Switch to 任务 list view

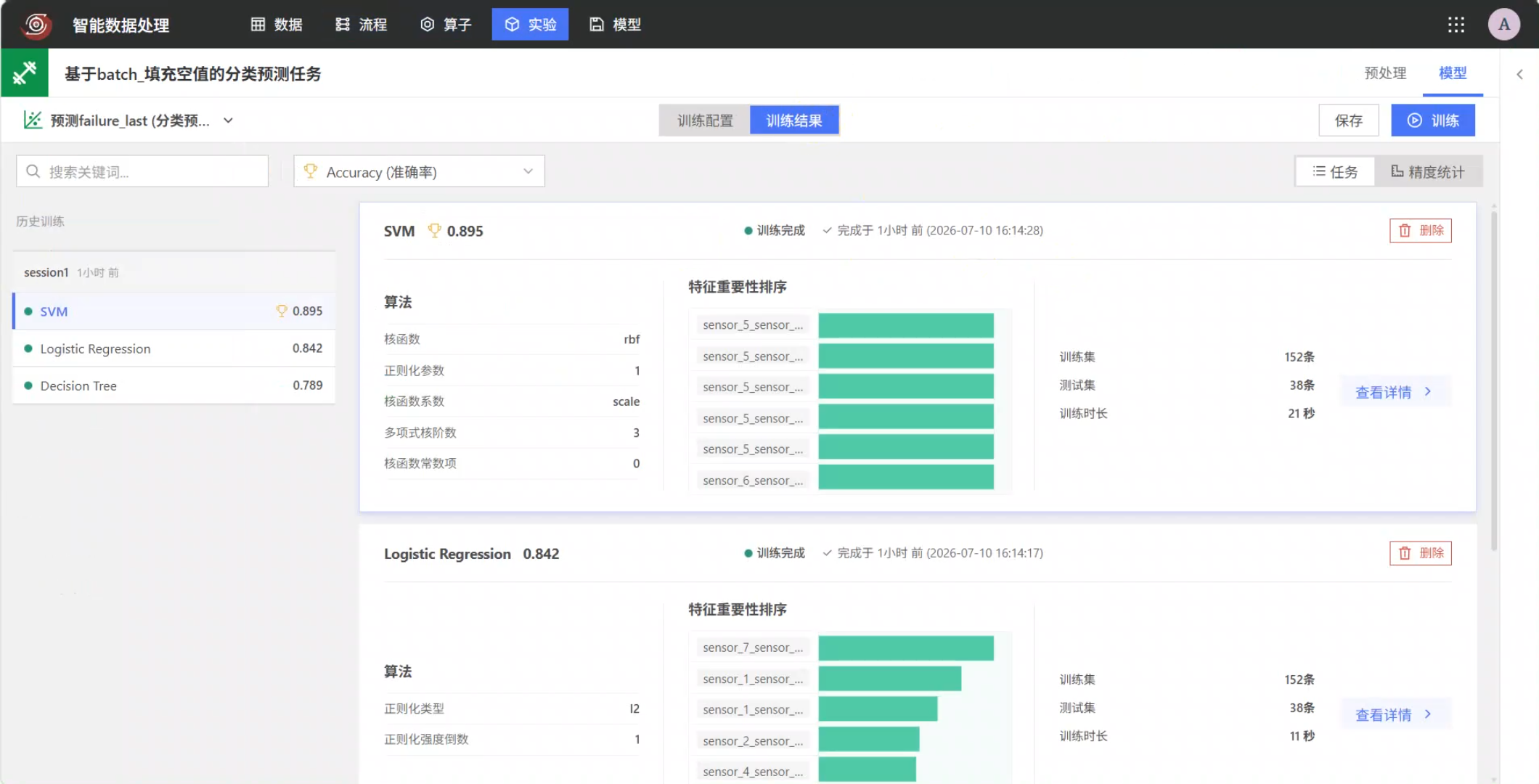1335,171
